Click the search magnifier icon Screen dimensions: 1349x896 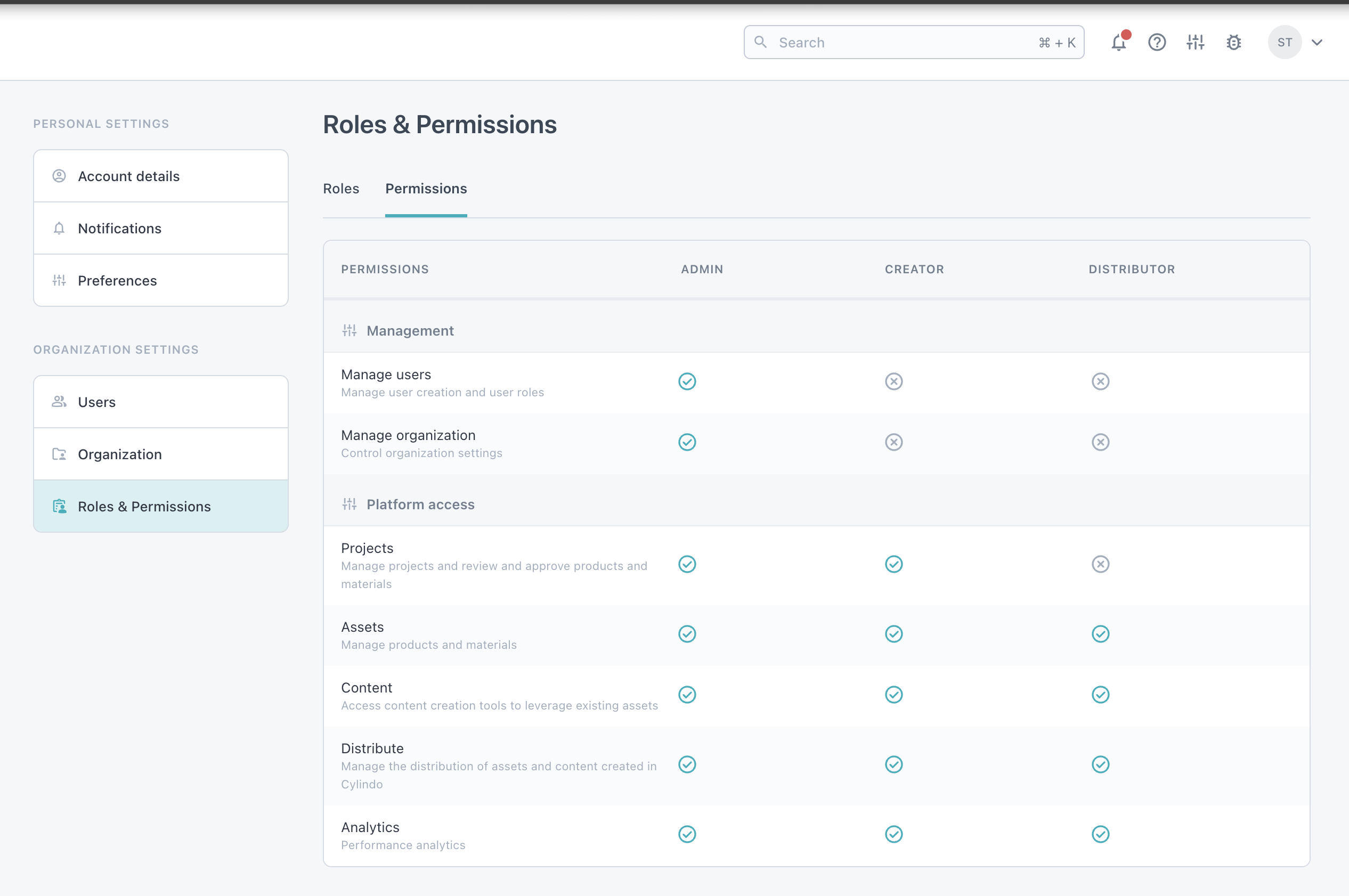pos(760,42)
